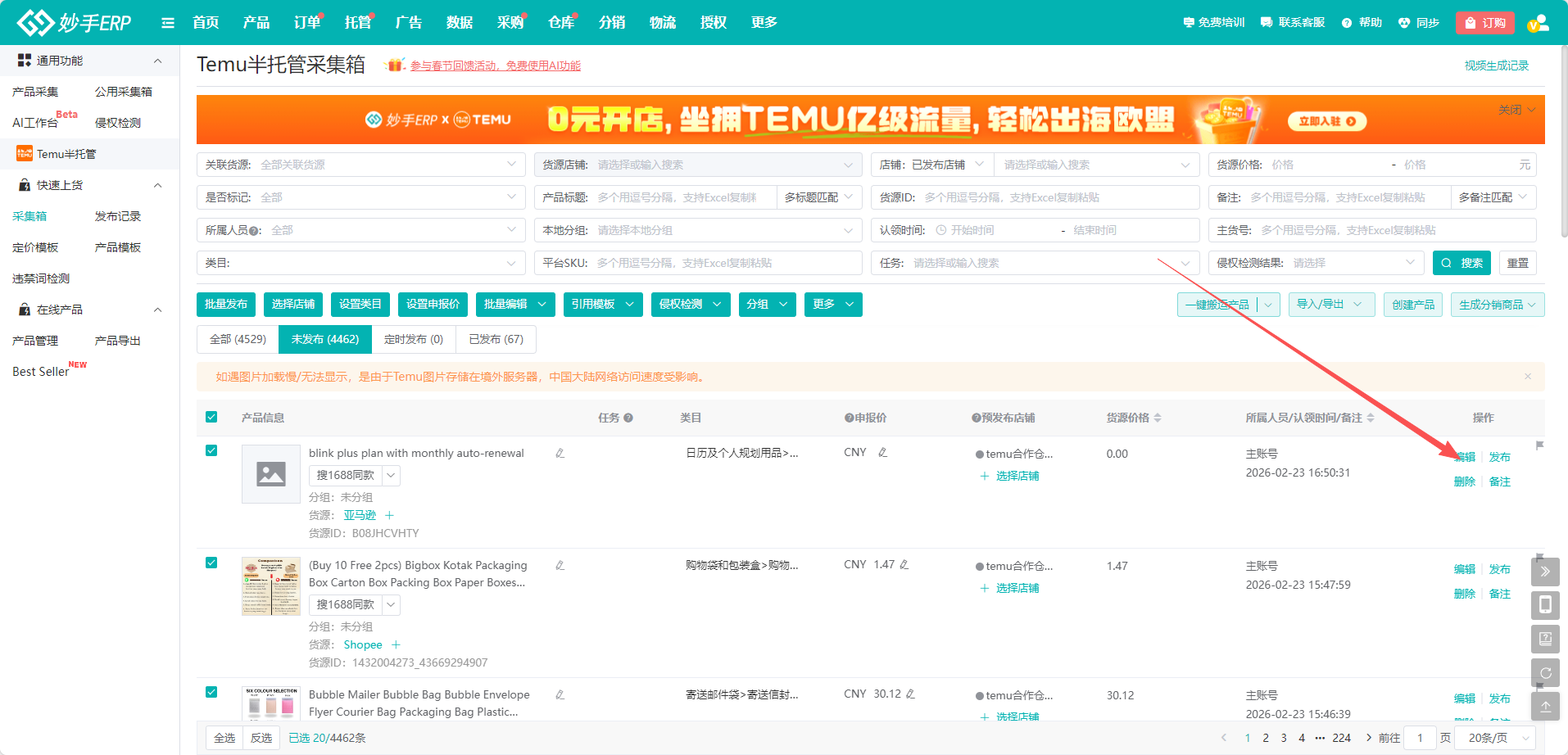Image resolution: width=1568 pixels, height=755 pixels.
Task: Switch to the 已发布 (67) tab
Action: 496,339
